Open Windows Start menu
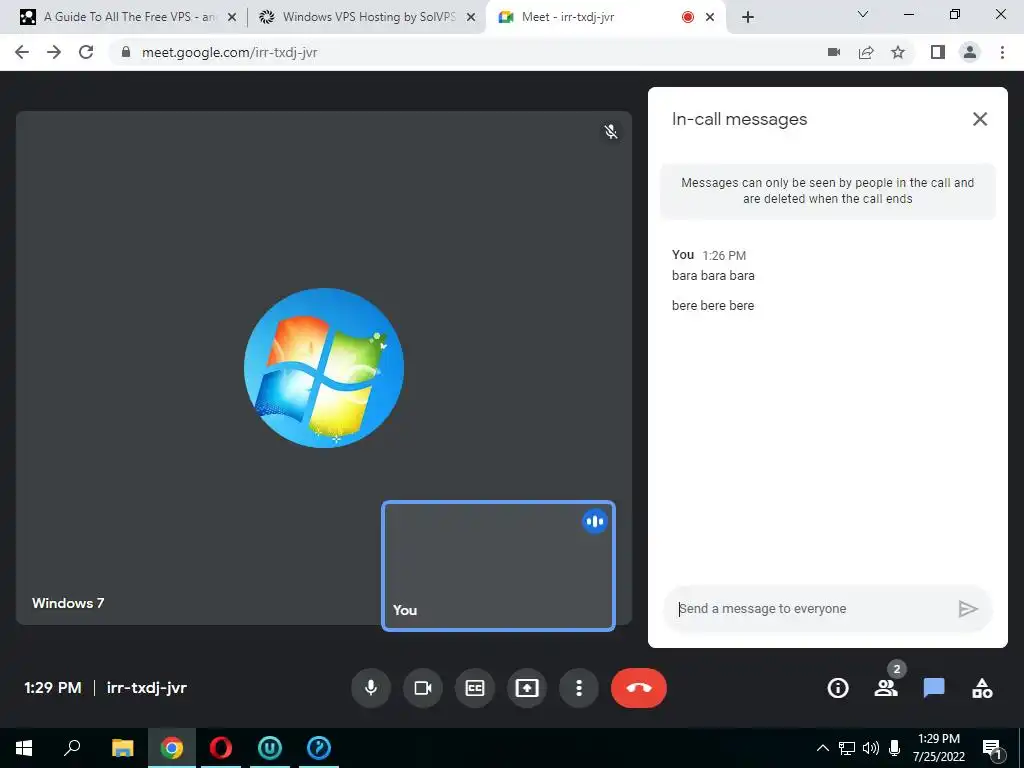 point(24,748)
